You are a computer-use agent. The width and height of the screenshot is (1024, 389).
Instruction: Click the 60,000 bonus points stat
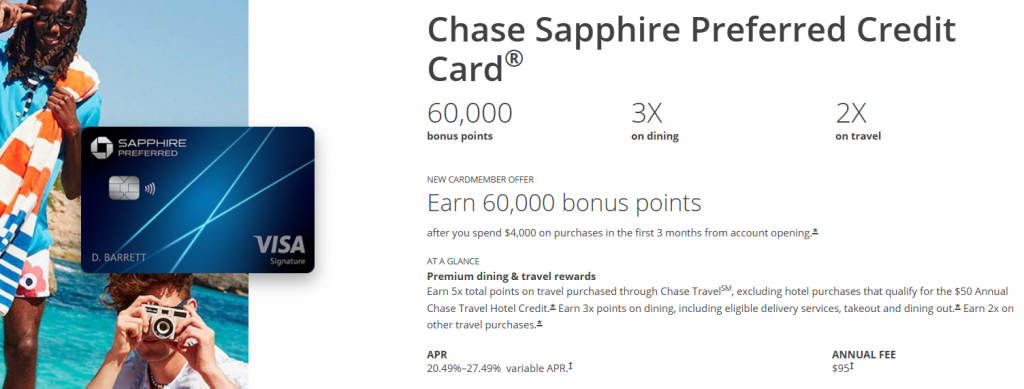pyautogui.click(x=470, y=121)
